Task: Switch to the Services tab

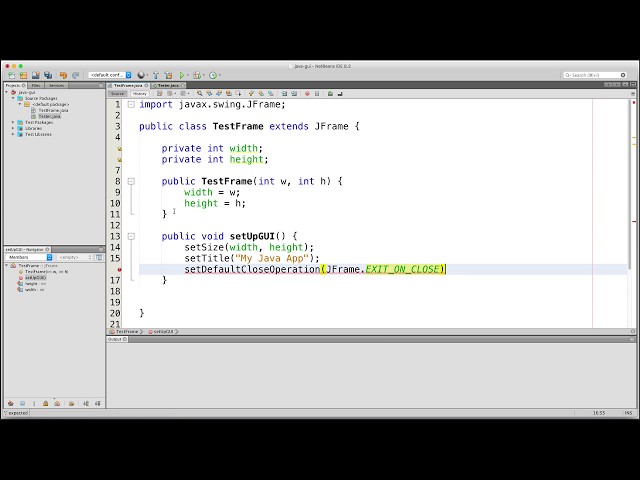Action: pyautogui.click(x=56, y=85)
